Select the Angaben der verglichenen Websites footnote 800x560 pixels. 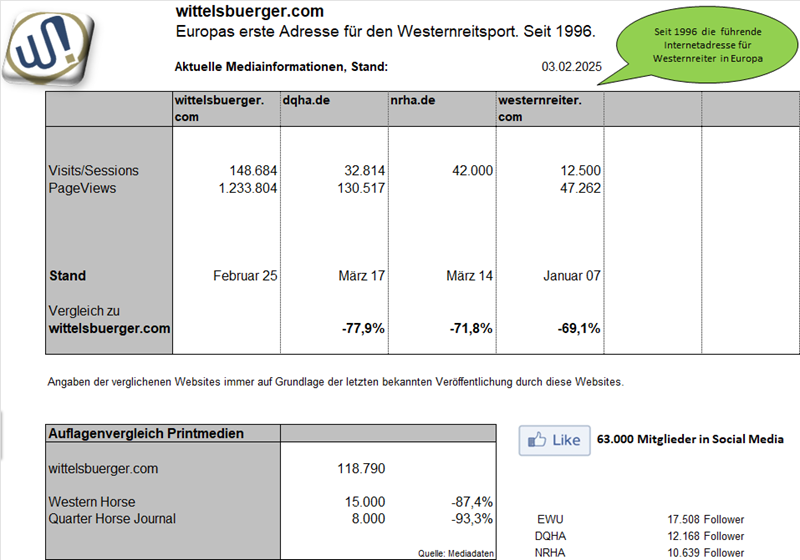coord(336,382)
